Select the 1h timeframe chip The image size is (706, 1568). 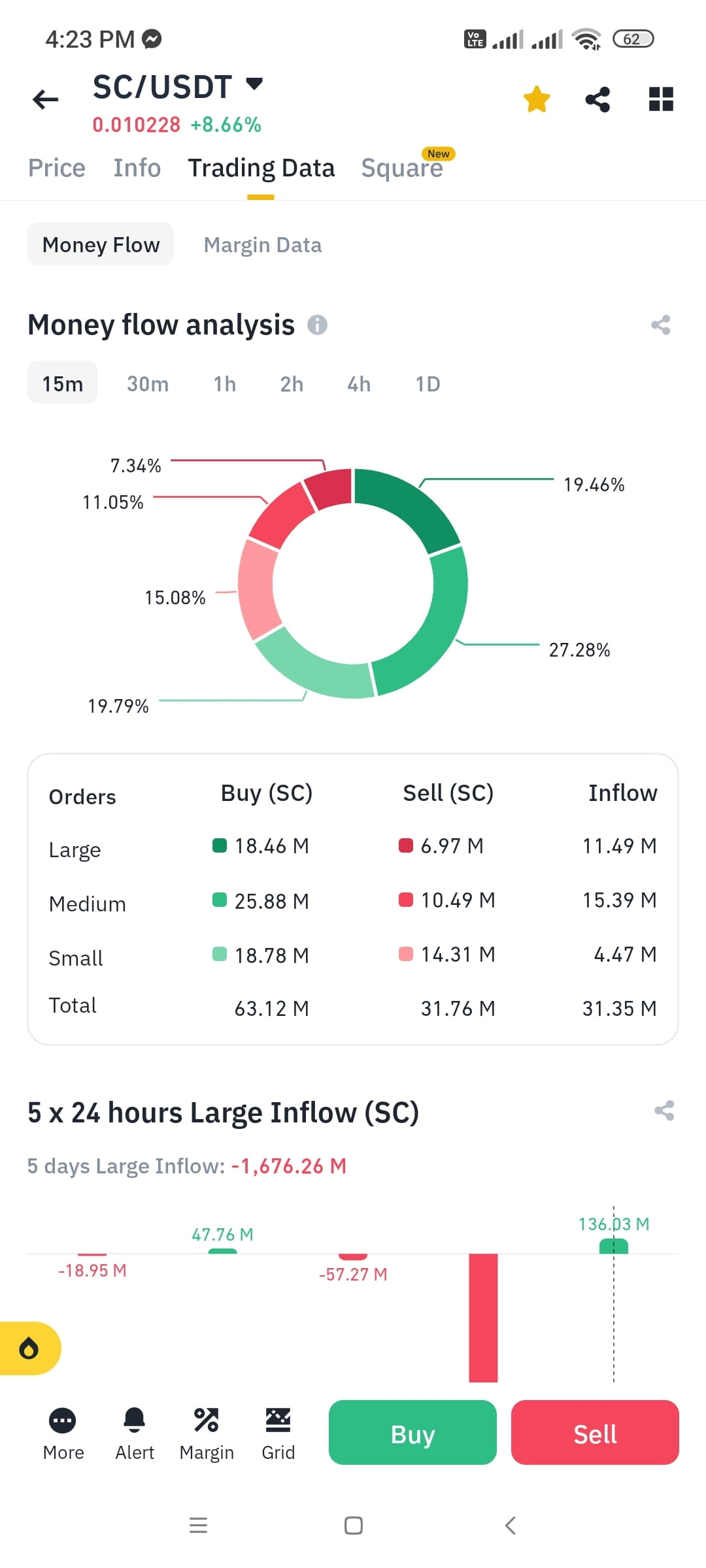(224, 384)
